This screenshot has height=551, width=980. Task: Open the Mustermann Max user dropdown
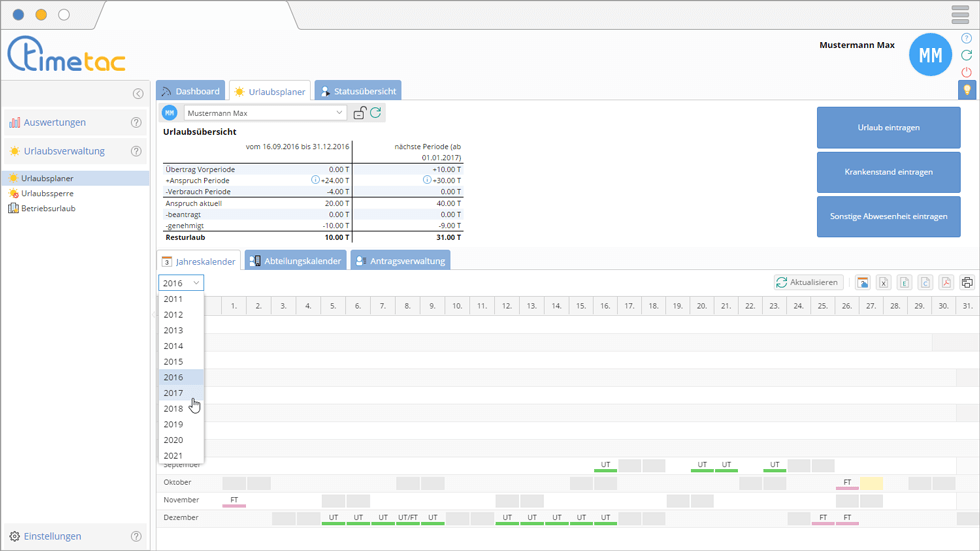click(x=264, y=113)
